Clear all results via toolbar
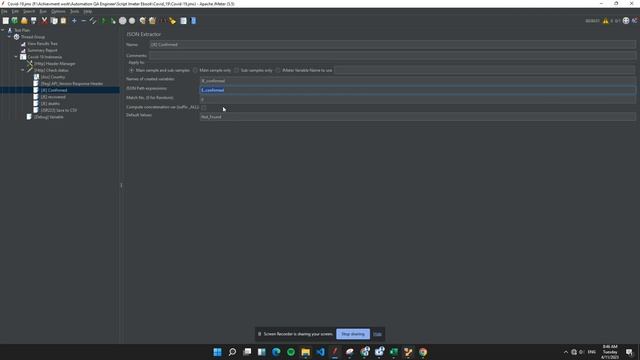Image resolution: width=640 pixels, height=360 pixels. (x=152, y=20)
